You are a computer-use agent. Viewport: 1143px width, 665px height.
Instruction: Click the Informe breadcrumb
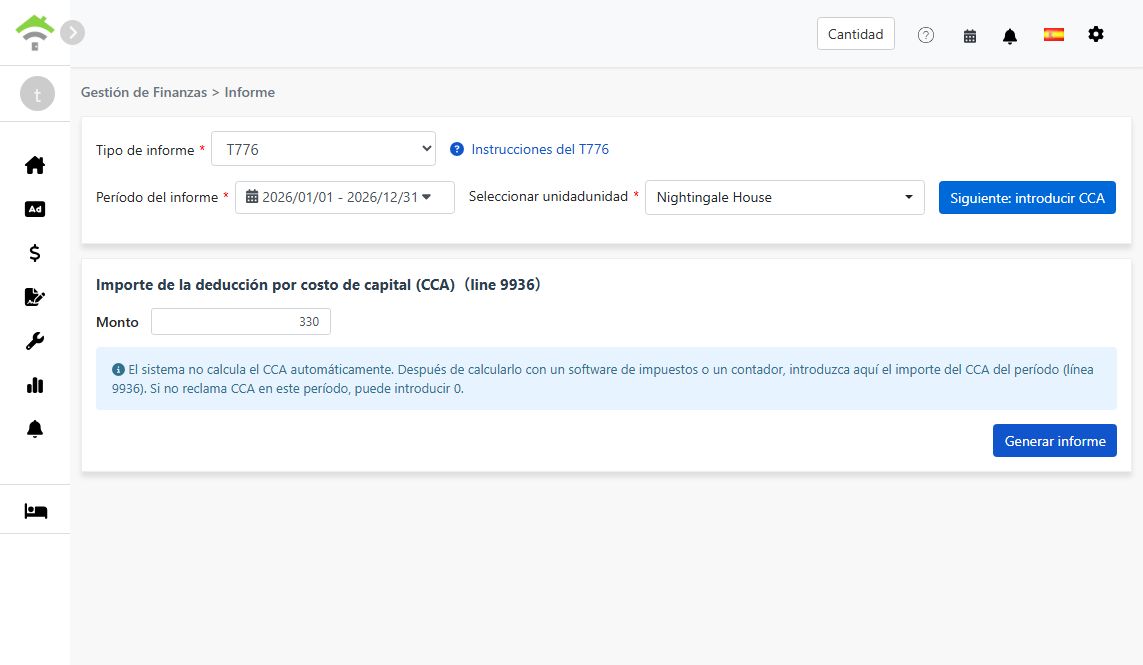[x=249, y=93]
